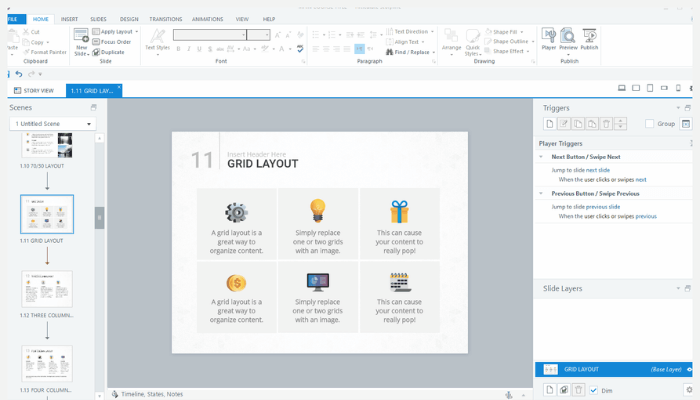
Task: Switch to tablet landscape view
Action: click(636, 88)
